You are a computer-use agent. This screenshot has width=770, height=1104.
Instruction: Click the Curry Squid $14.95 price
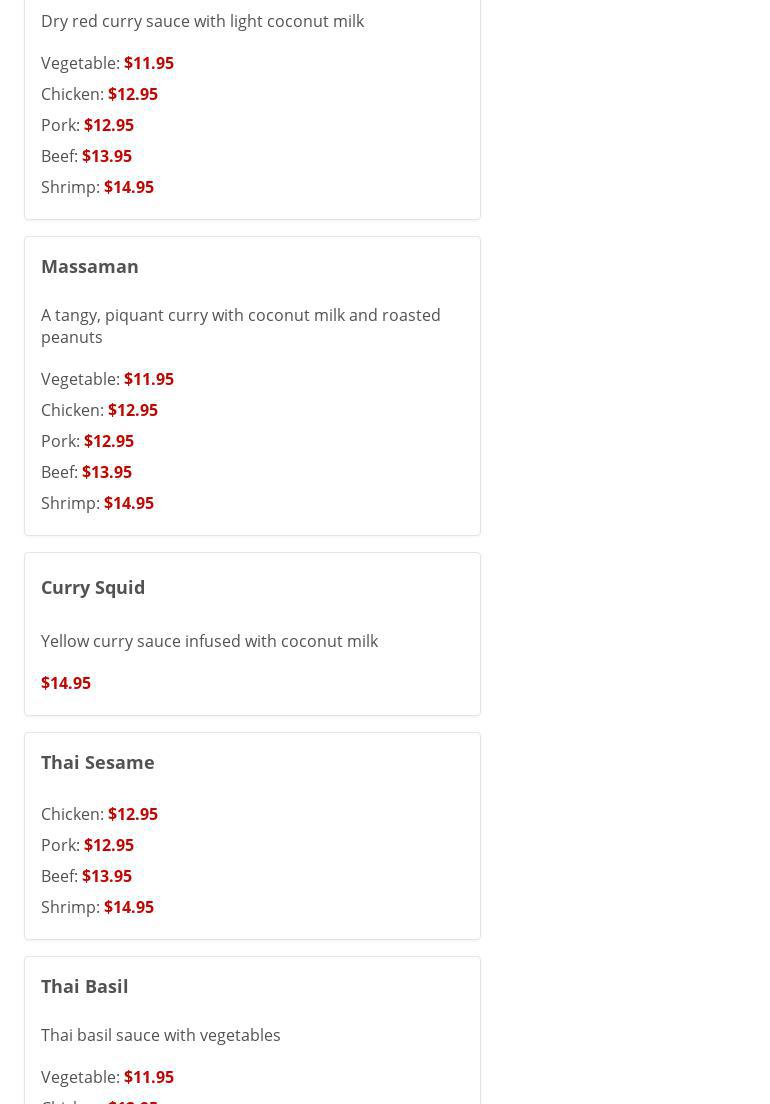click(x=66, y=683)
